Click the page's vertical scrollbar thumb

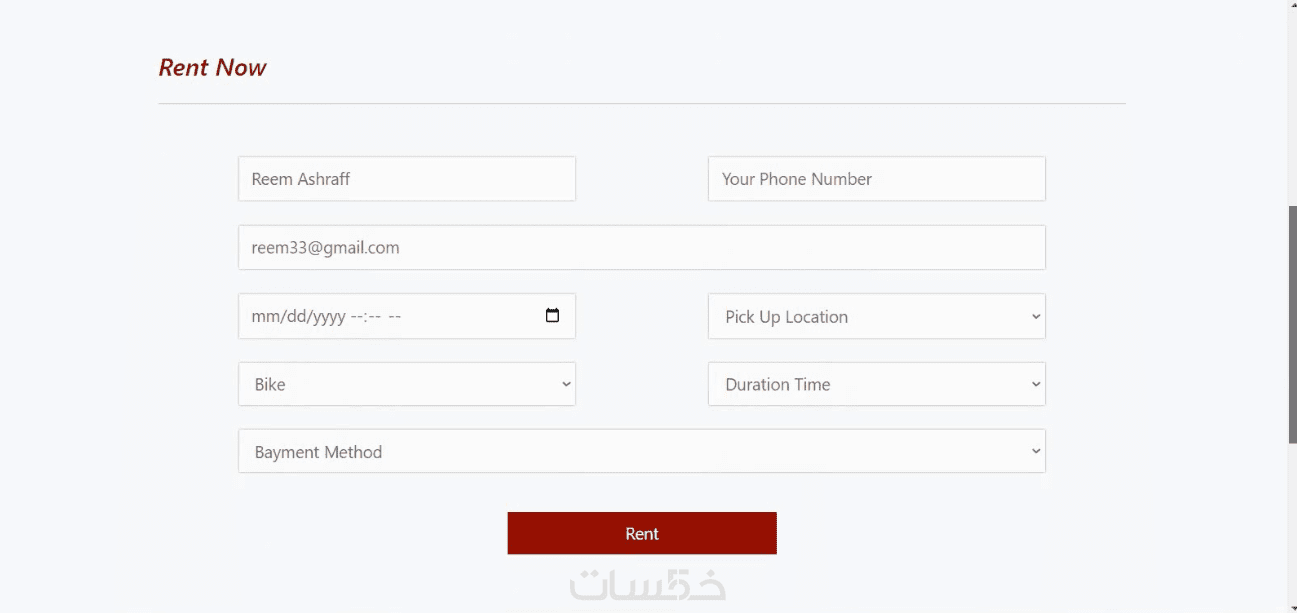pos(1291,325)
